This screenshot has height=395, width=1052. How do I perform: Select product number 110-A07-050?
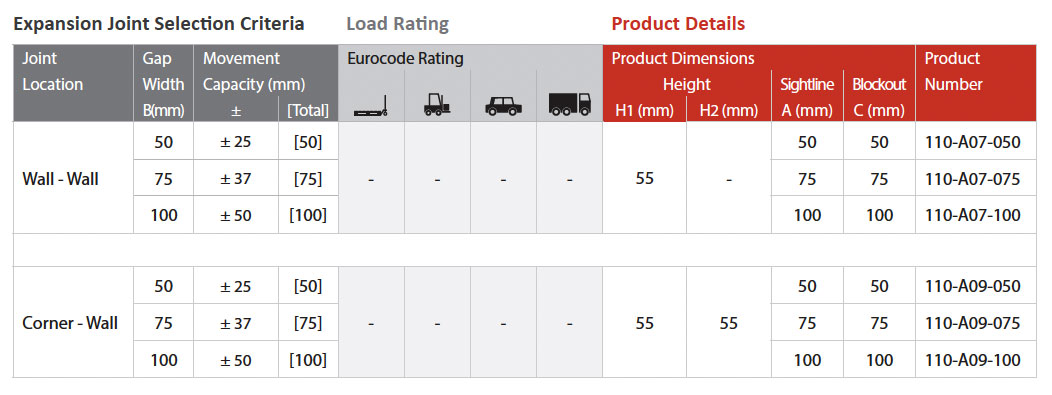[x=972, y=142]
